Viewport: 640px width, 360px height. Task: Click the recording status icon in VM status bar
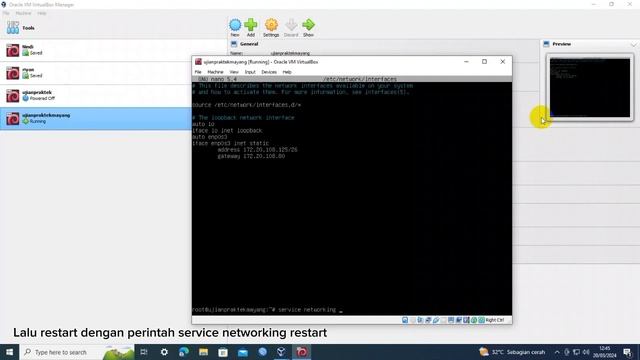pos(459,320)
